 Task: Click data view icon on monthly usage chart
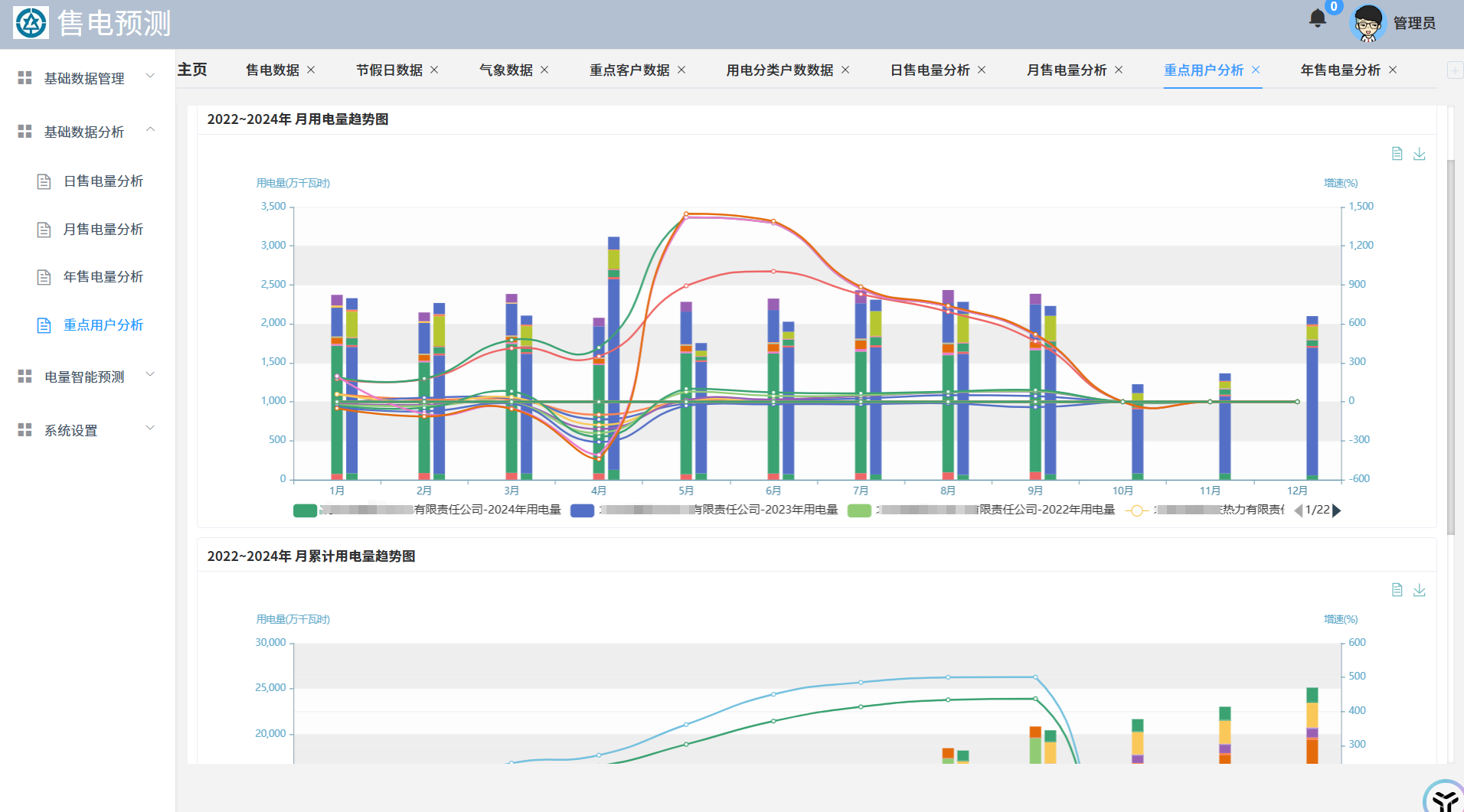tap(1397, 154)
